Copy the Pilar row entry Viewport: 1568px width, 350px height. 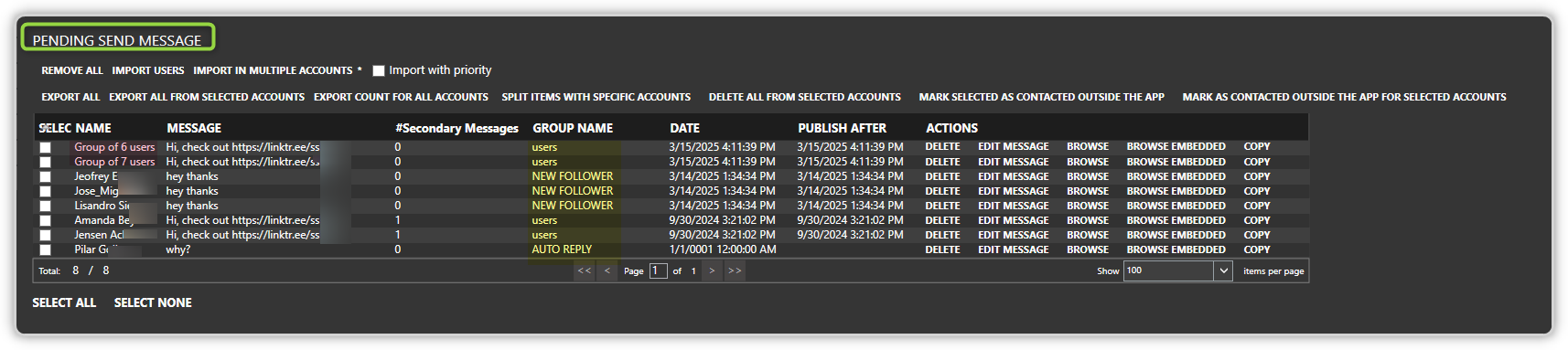(x=1256, y=249)
